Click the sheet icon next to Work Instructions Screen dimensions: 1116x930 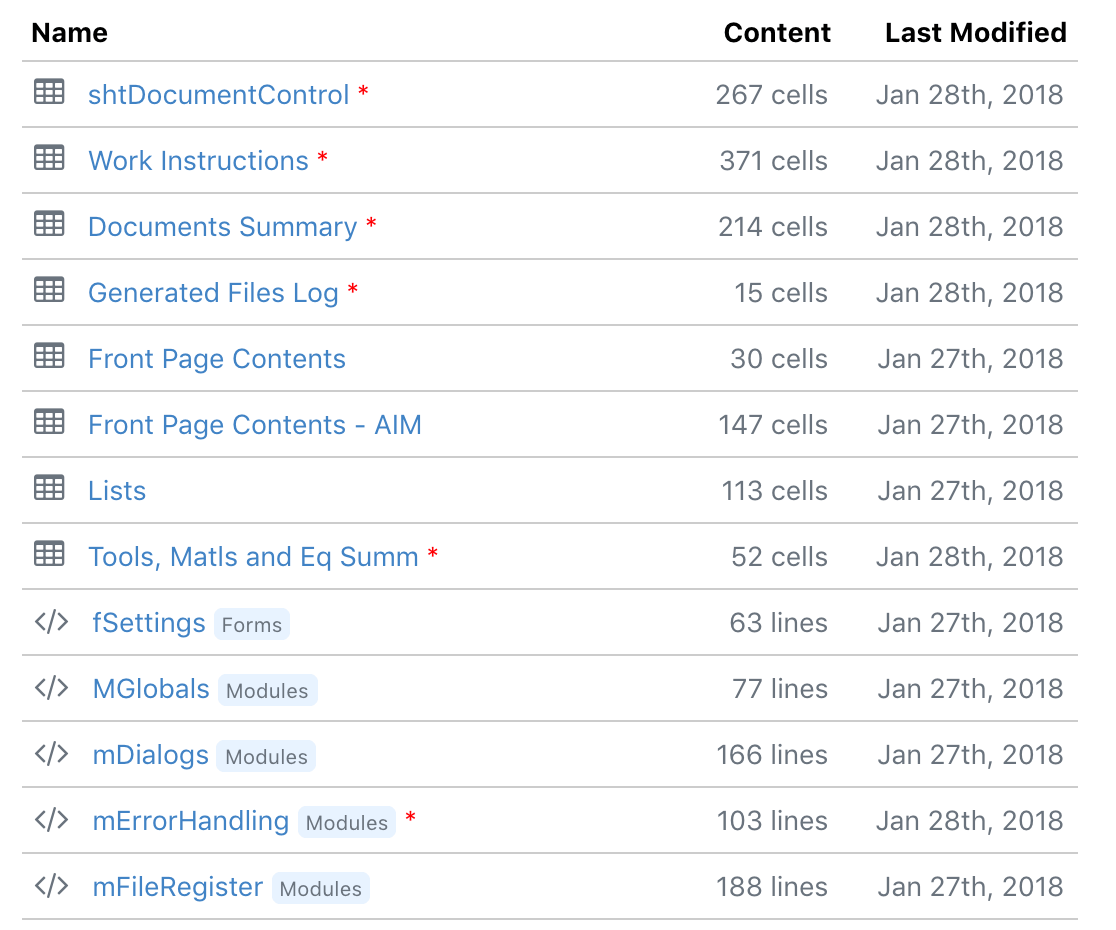coord(49,159)
